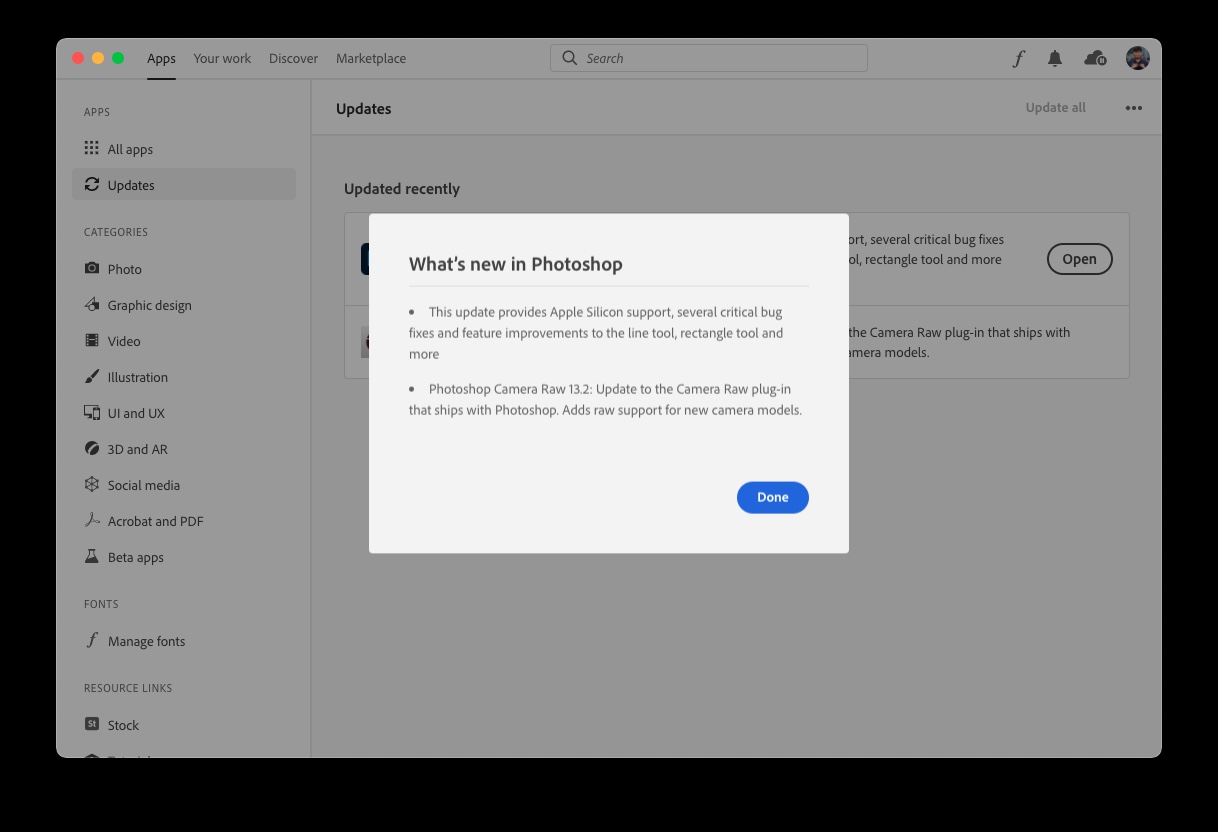1218x832 pixels.
Task: Open the Marketplace tab
Action: [x=371, y=59]
